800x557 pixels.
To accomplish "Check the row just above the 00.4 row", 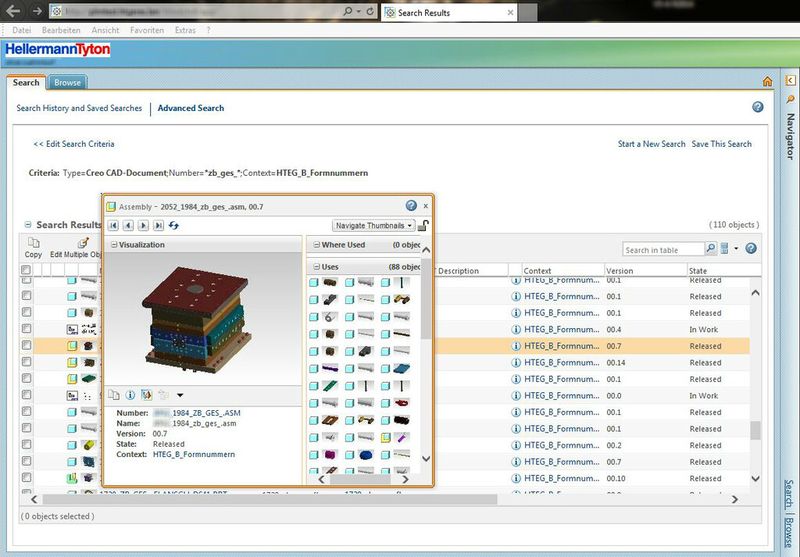I will click(27, 312).
